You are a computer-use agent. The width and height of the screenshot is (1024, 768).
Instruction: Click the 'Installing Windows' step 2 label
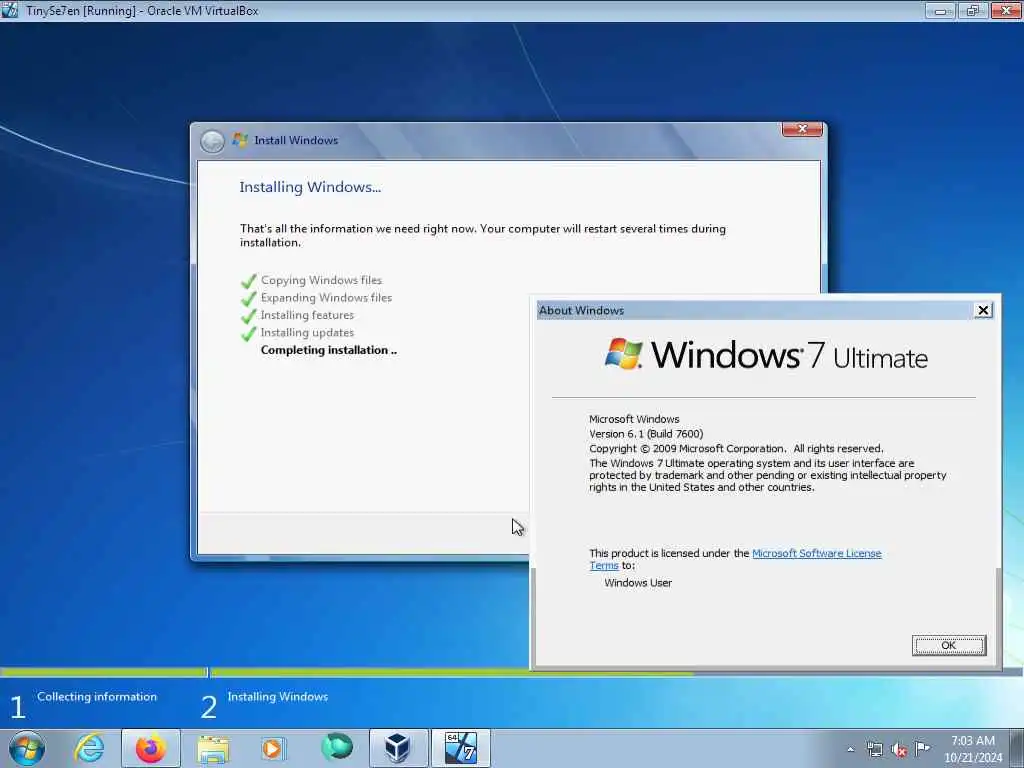278,697
